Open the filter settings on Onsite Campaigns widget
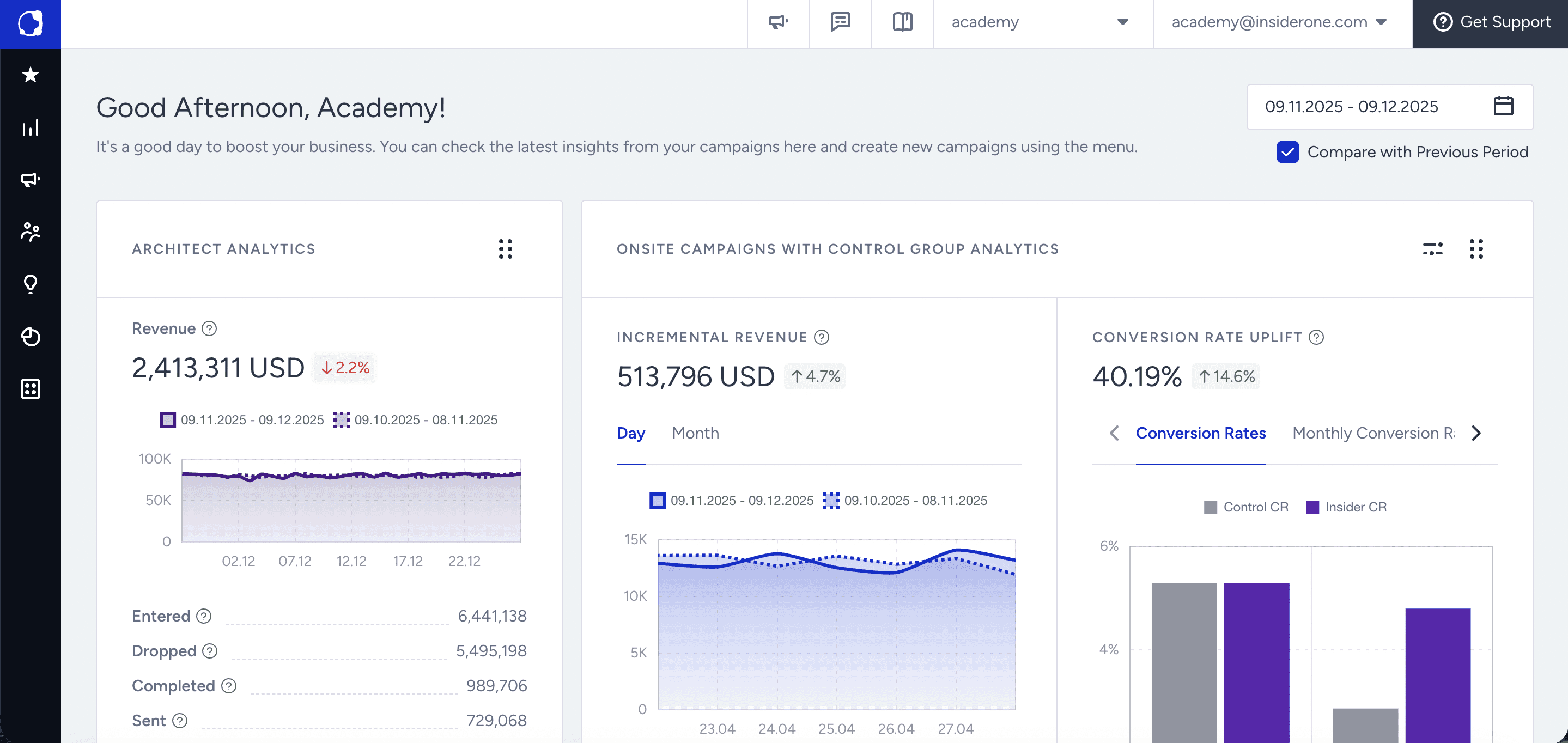The image size is (1568, 743). 1432,249
